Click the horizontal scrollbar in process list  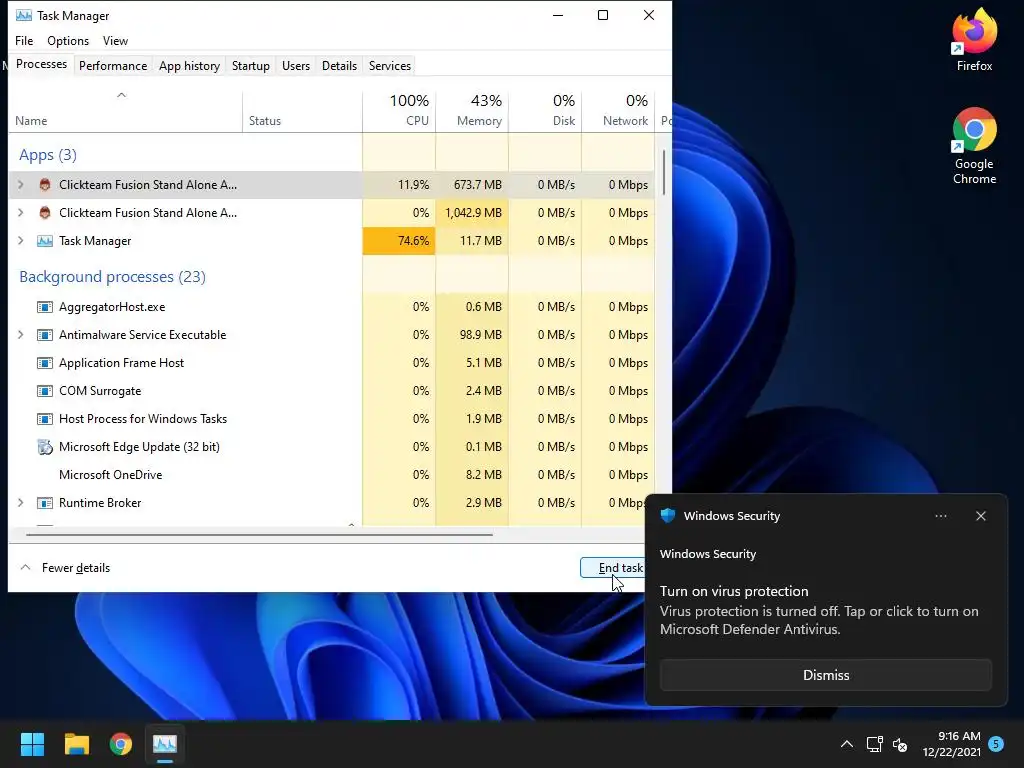pyautogui.click(x=259, y=534)
